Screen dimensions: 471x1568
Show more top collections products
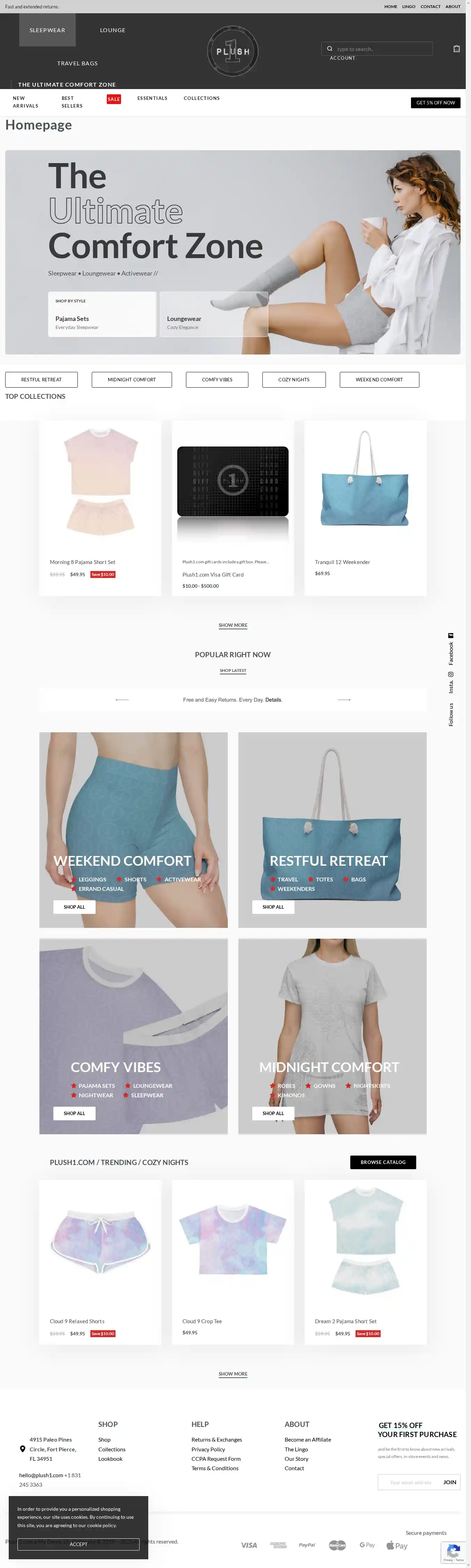coord(233,625)
